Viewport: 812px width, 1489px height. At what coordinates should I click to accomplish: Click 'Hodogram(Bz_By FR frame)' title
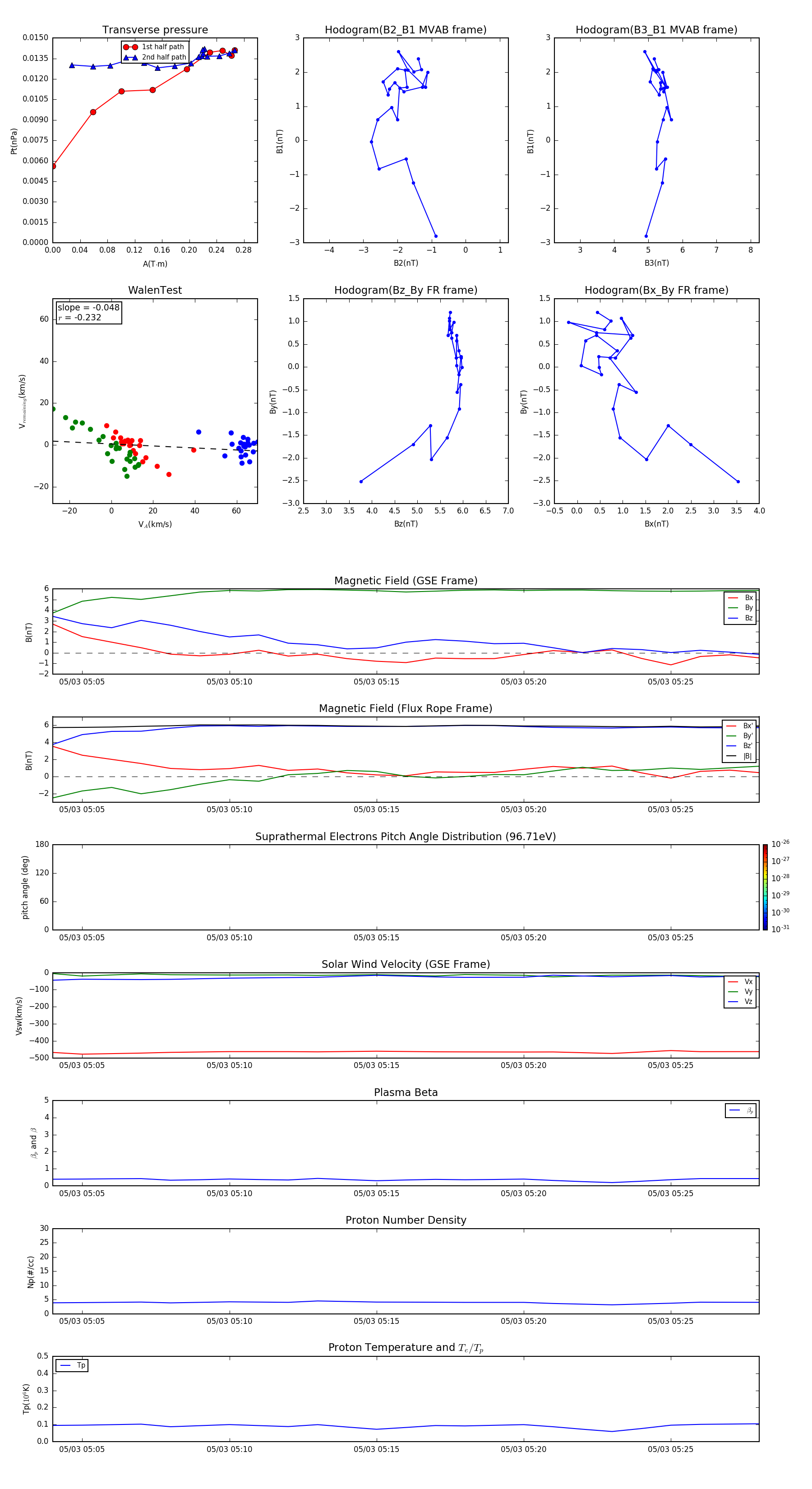[x=406, y=290]
